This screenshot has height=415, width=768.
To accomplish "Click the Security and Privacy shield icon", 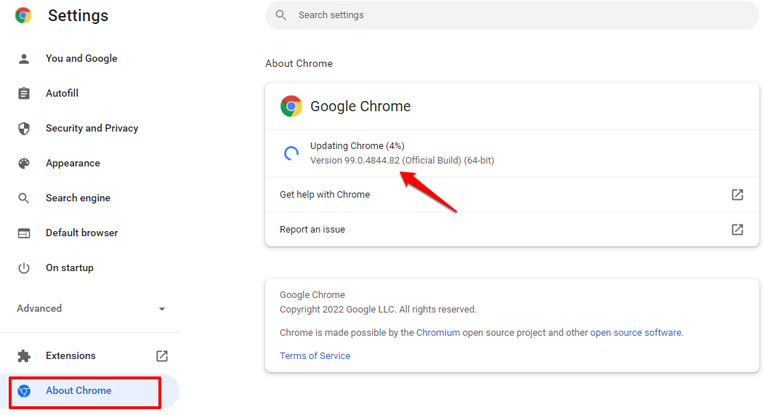I will [24, 128].
